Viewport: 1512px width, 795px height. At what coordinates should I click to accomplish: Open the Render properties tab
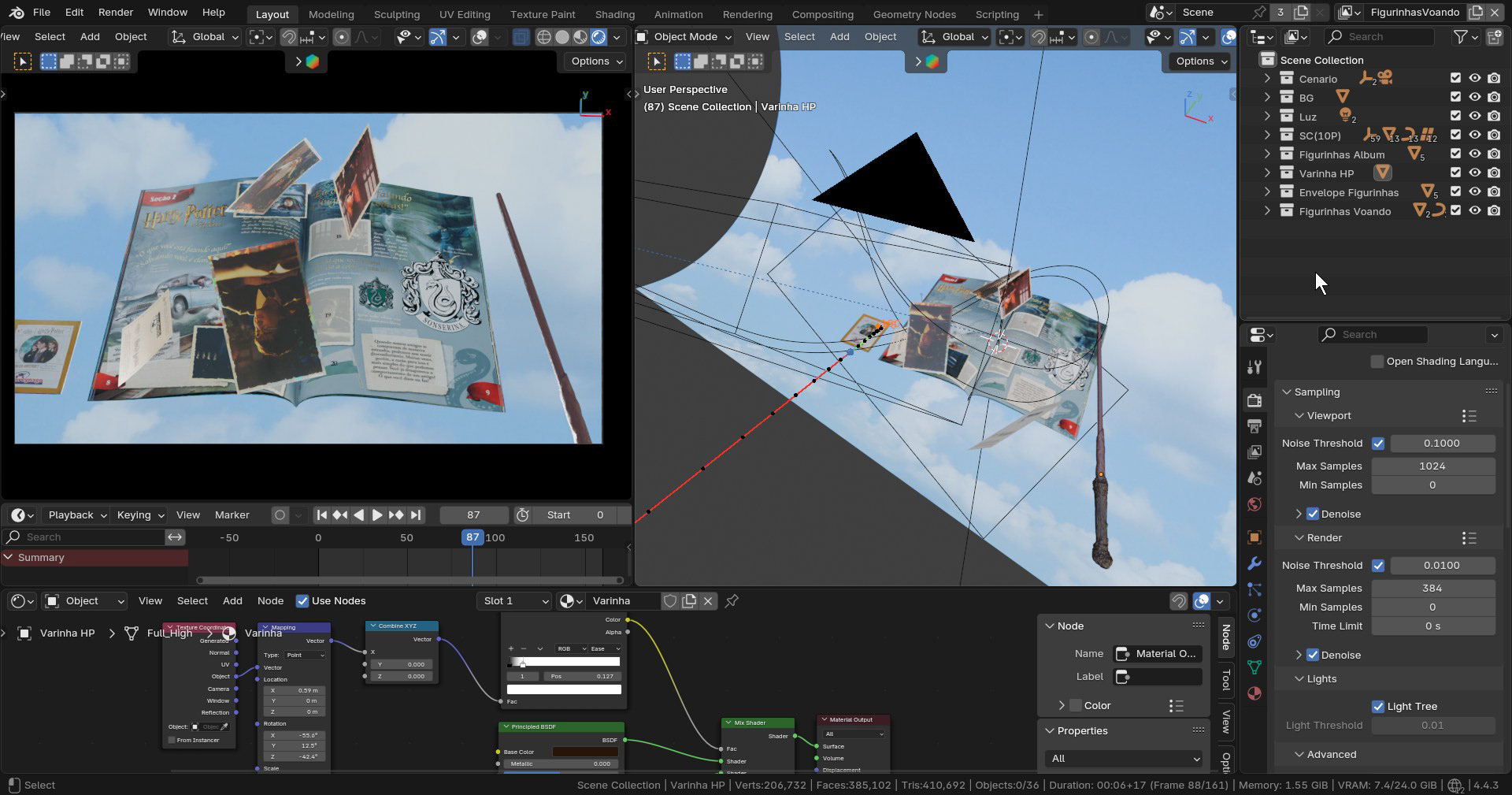[1254, 400]
